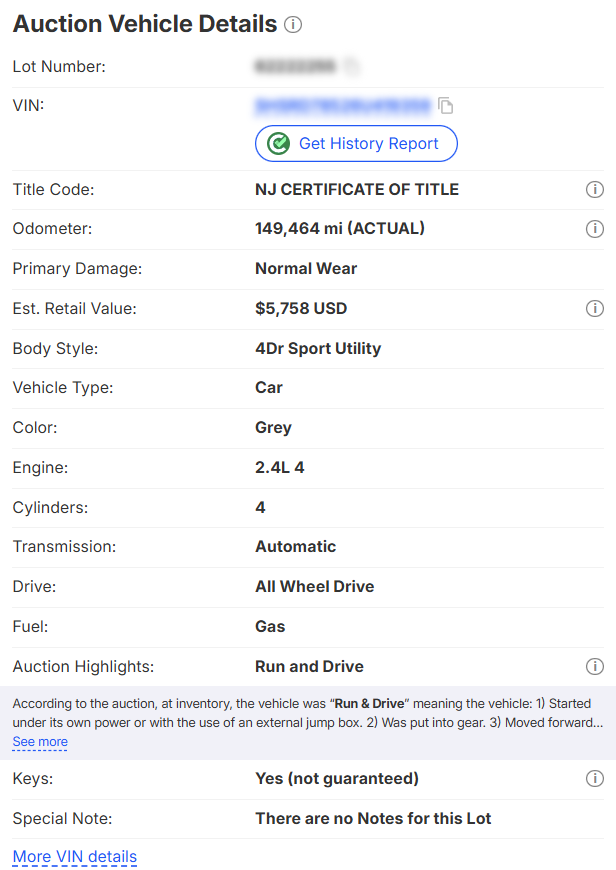Click the Title Code info icon

pos(594,190)
